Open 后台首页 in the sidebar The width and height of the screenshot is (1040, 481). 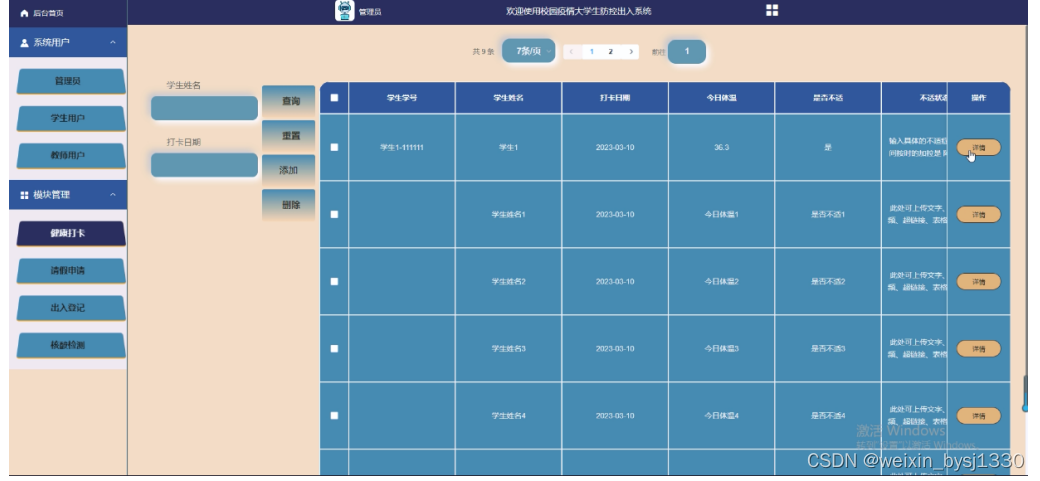(48, 13)
